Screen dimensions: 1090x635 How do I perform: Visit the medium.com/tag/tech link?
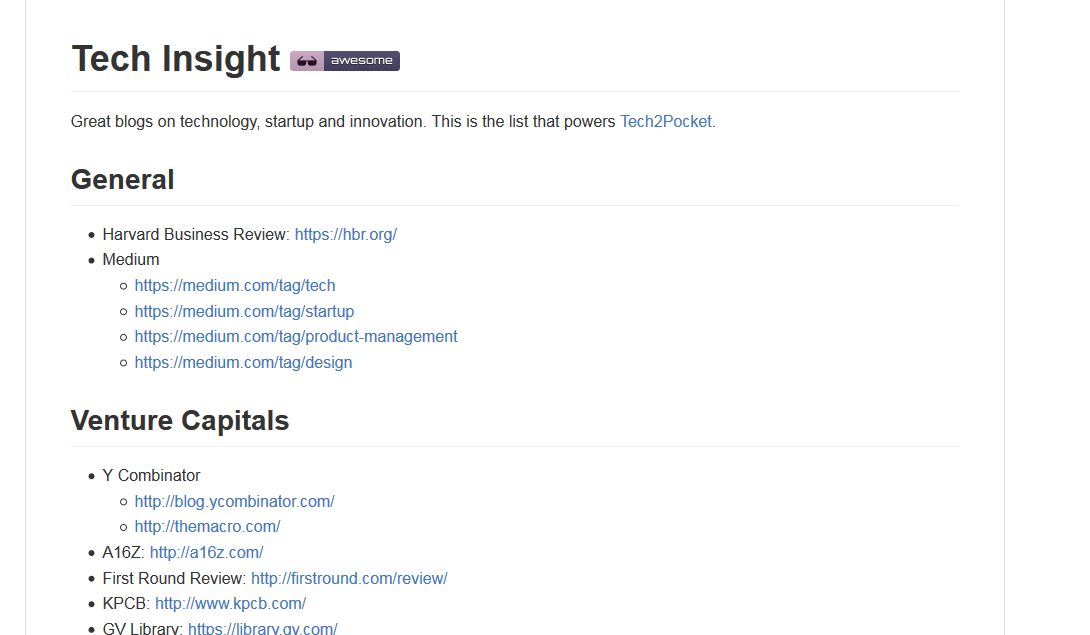click(x=235, y=285)
